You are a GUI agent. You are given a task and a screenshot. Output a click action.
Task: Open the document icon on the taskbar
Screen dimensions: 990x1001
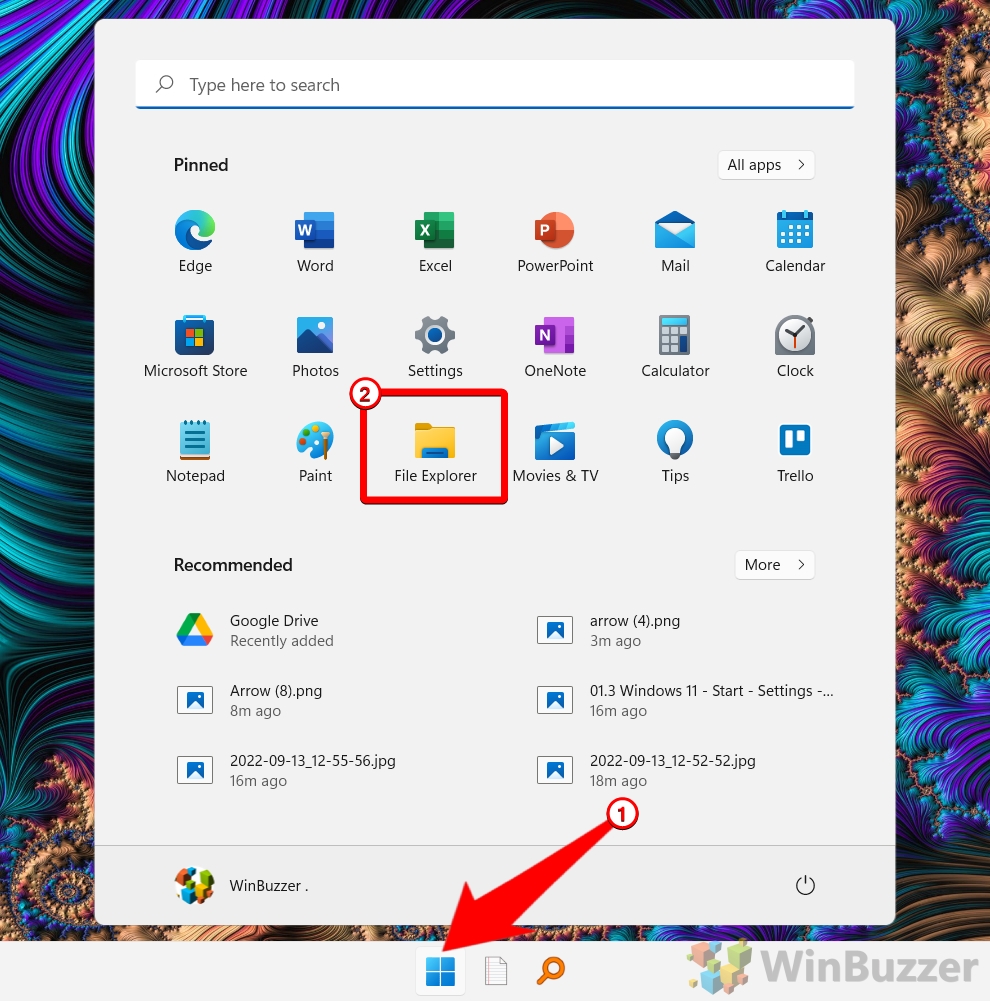(x=495, y=971)
